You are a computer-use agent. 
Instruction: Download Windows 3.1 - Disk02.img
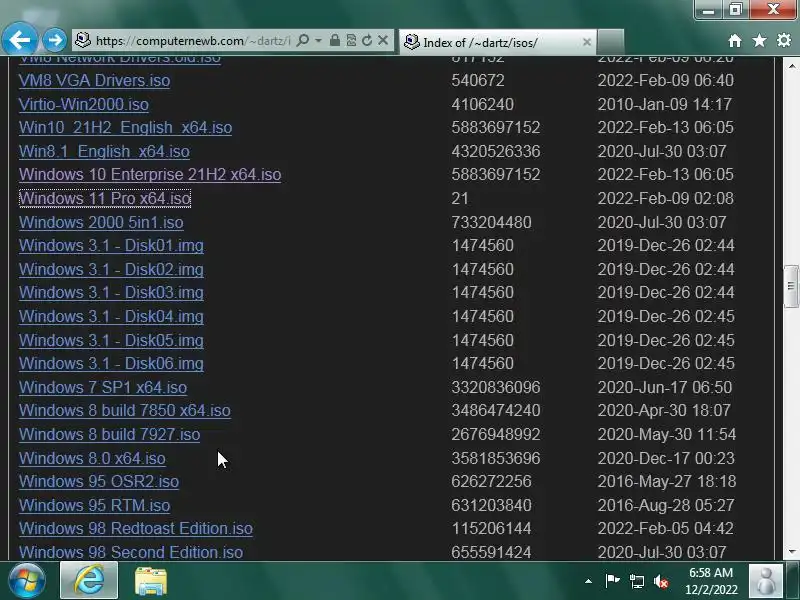coord(111,269)
